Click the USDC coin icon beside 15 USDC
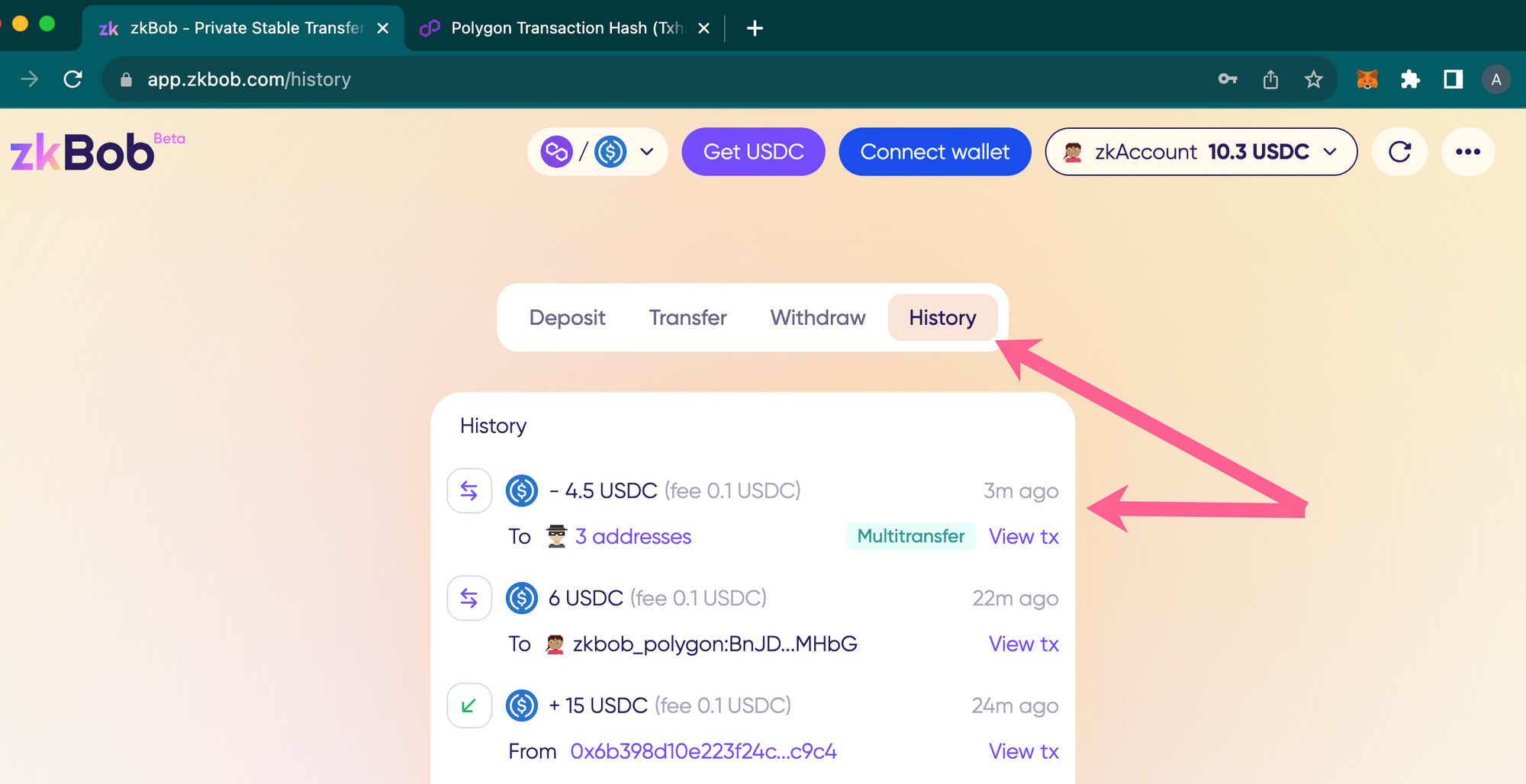 (x=522, y=705)
